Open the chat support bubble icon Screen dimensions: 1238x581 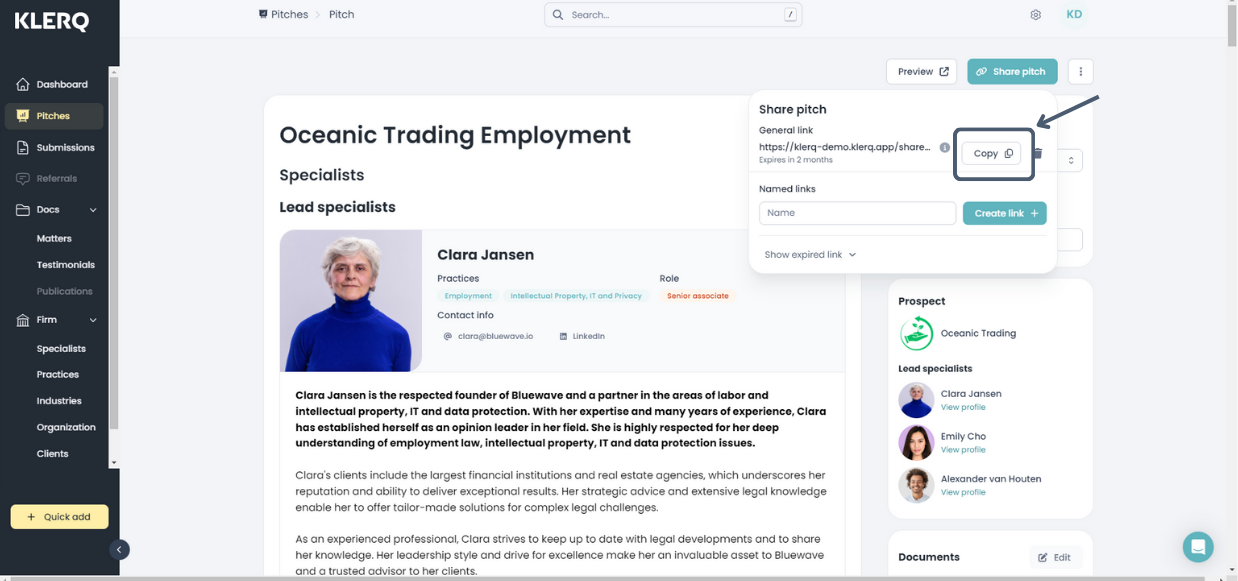tap(1198, 547)
